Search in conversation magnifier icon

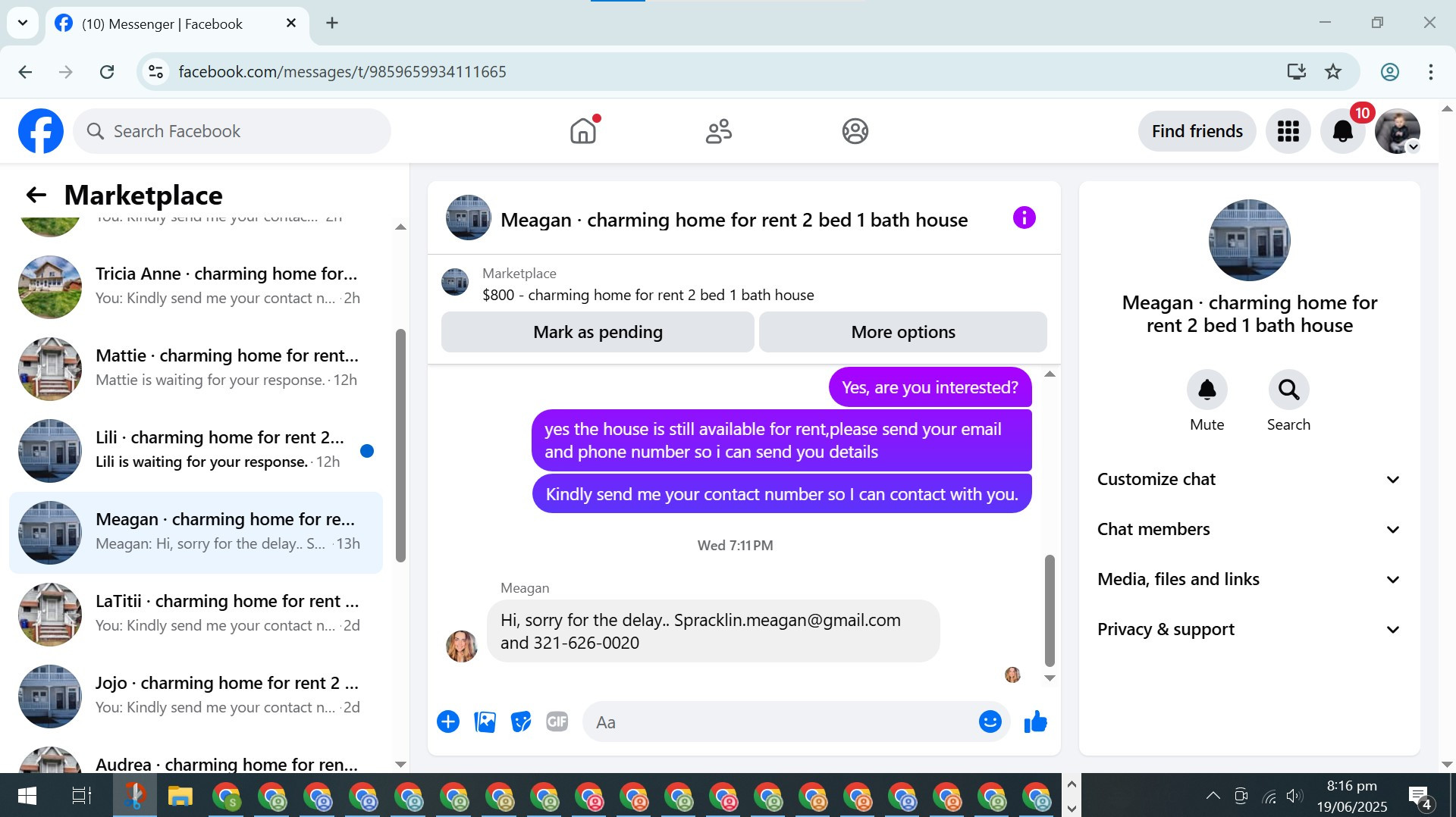pyautogui.click(x=1288, y=390)
